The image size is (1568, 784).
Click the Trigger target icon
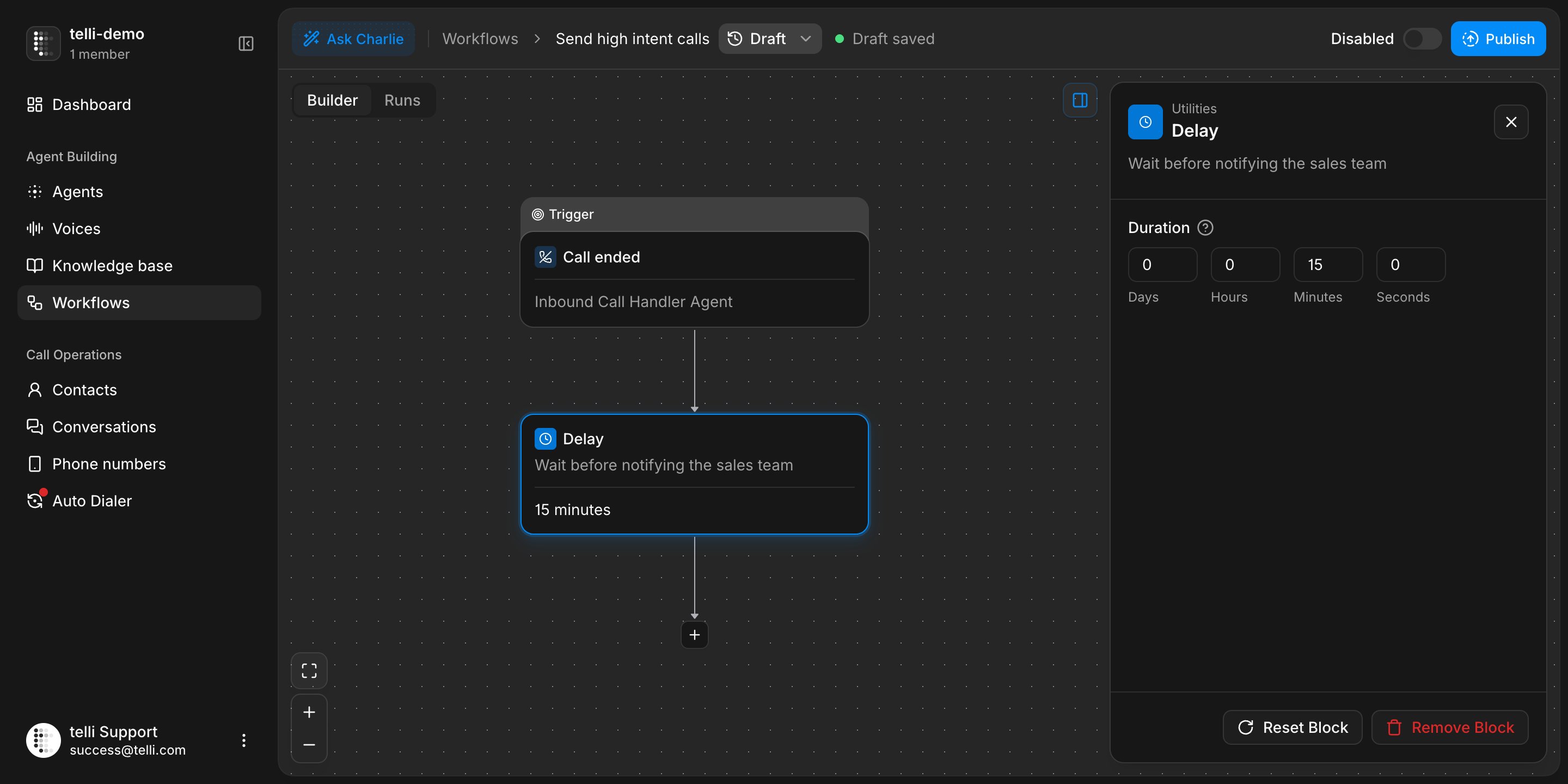coord(537,215)
